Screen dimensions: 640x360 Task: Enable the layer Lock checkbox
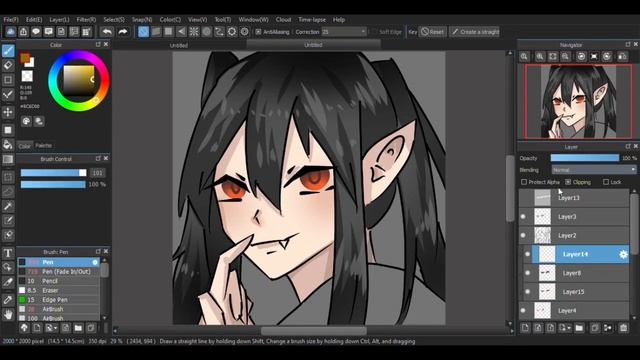(x=606, y=182)
